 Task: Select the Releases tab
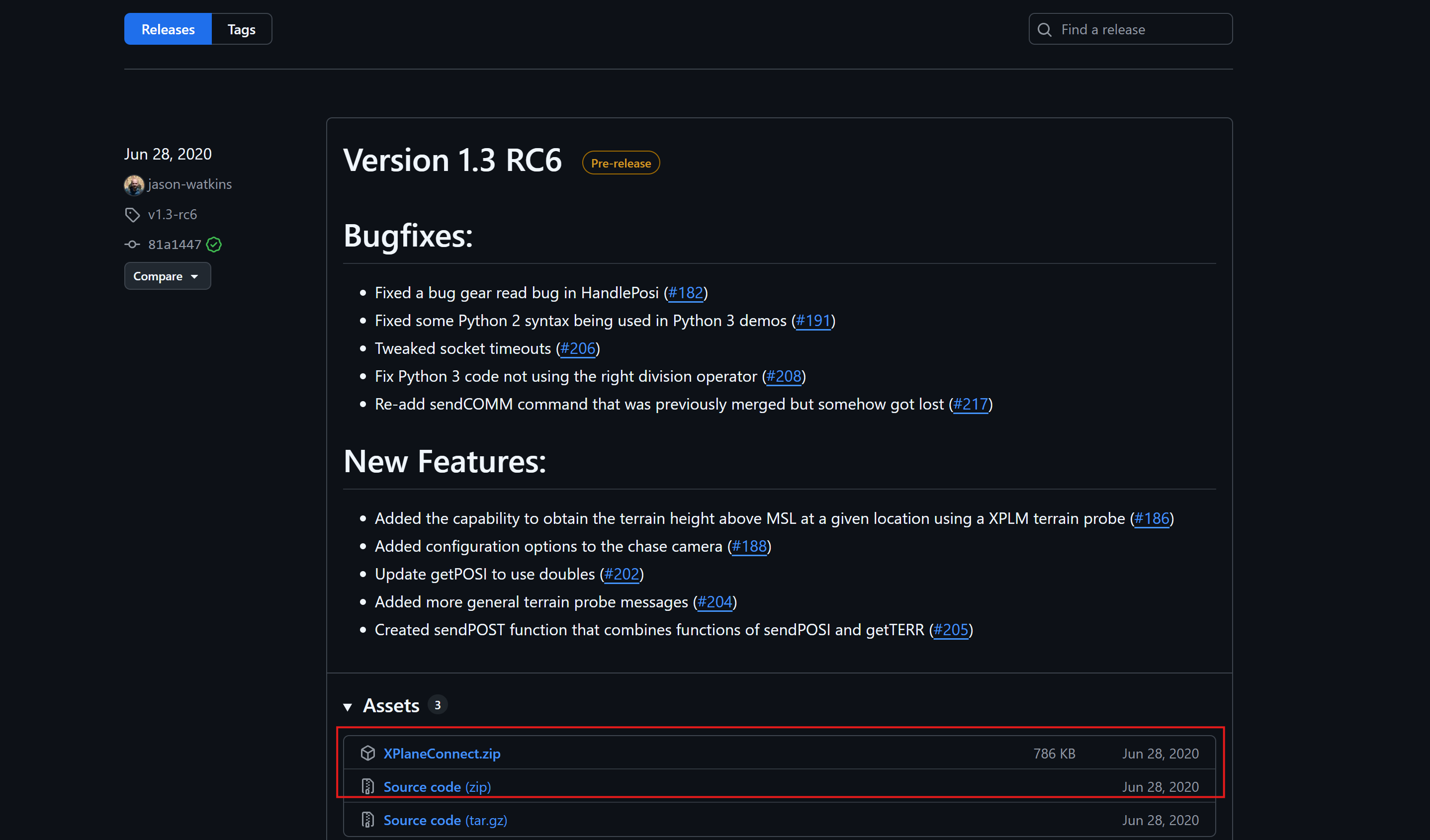click(x=168, y=29)
